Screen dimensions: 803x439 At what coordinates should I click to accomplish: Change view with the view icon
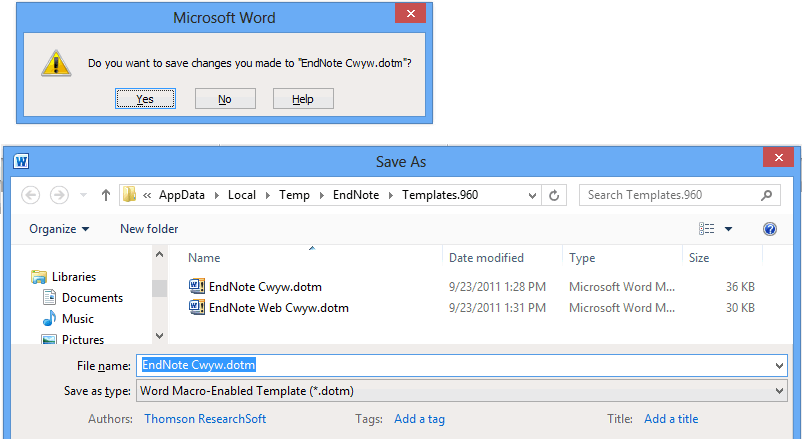coord(706,229)
